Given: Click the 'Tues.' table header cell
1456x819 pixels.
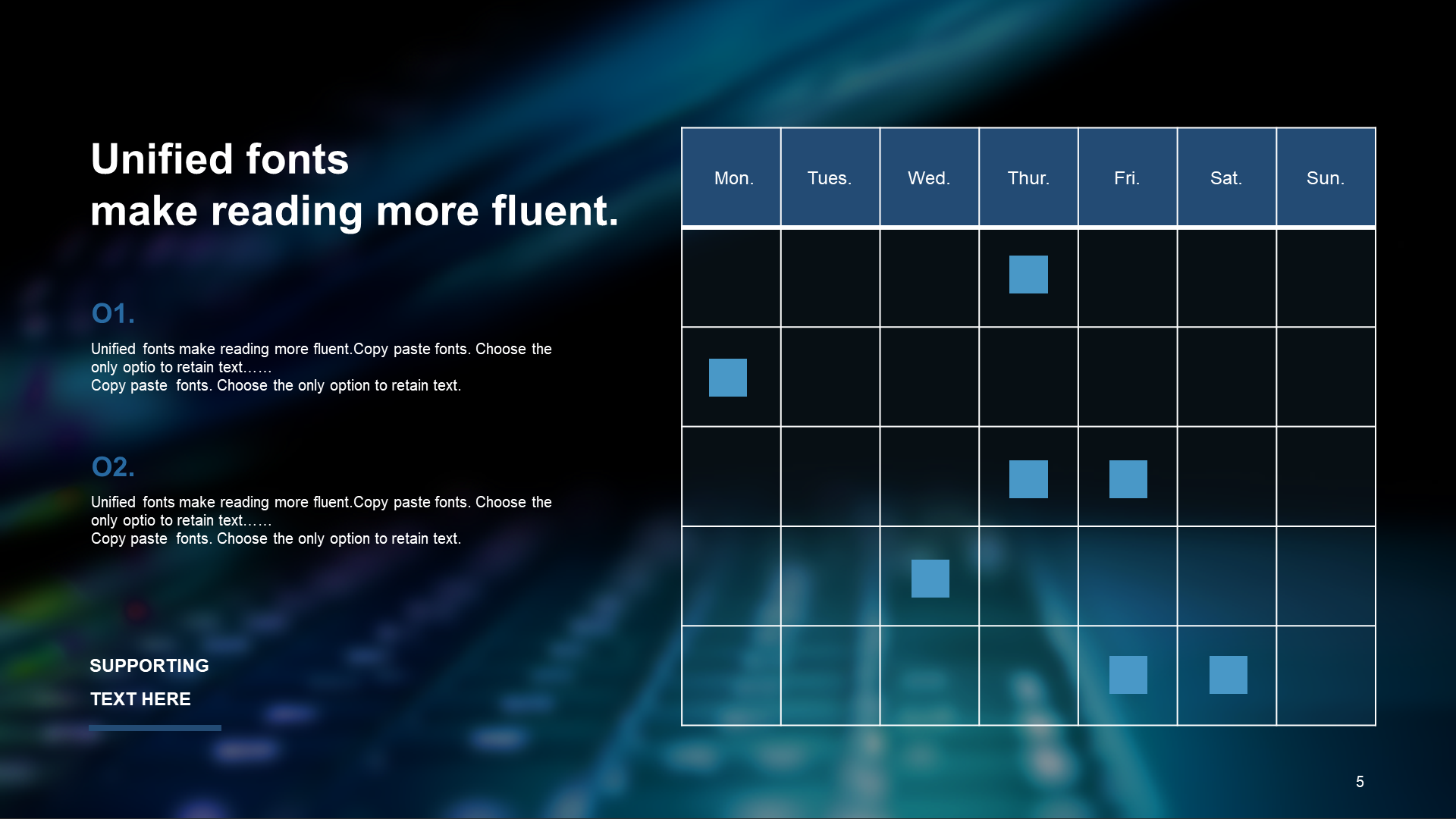Looking at the screenshot, I should point(830,177).
